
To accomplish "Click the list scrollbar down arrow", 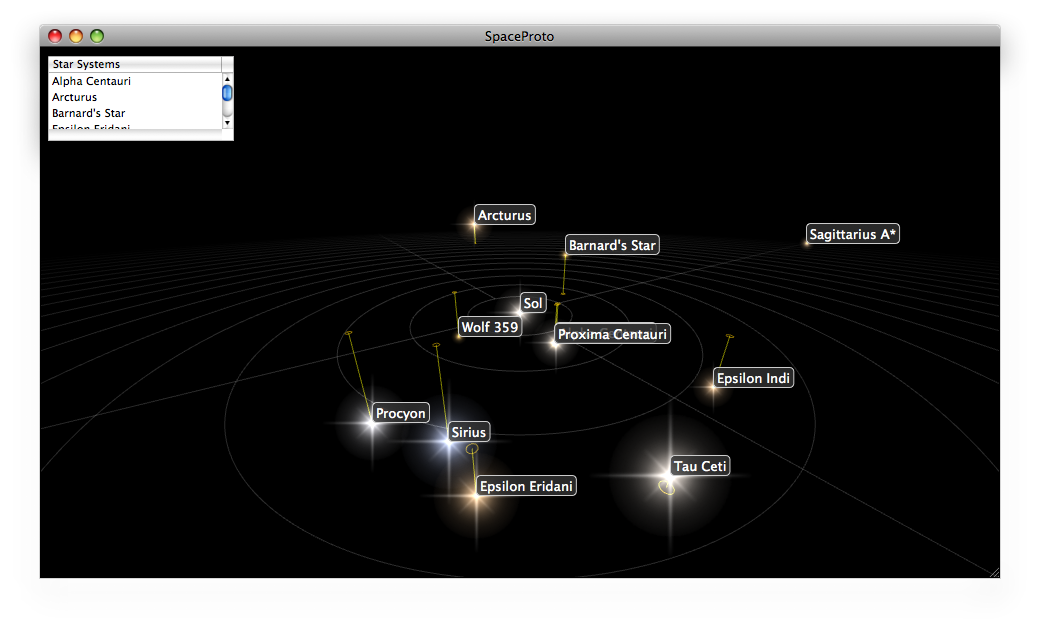I will pos(228,123).
